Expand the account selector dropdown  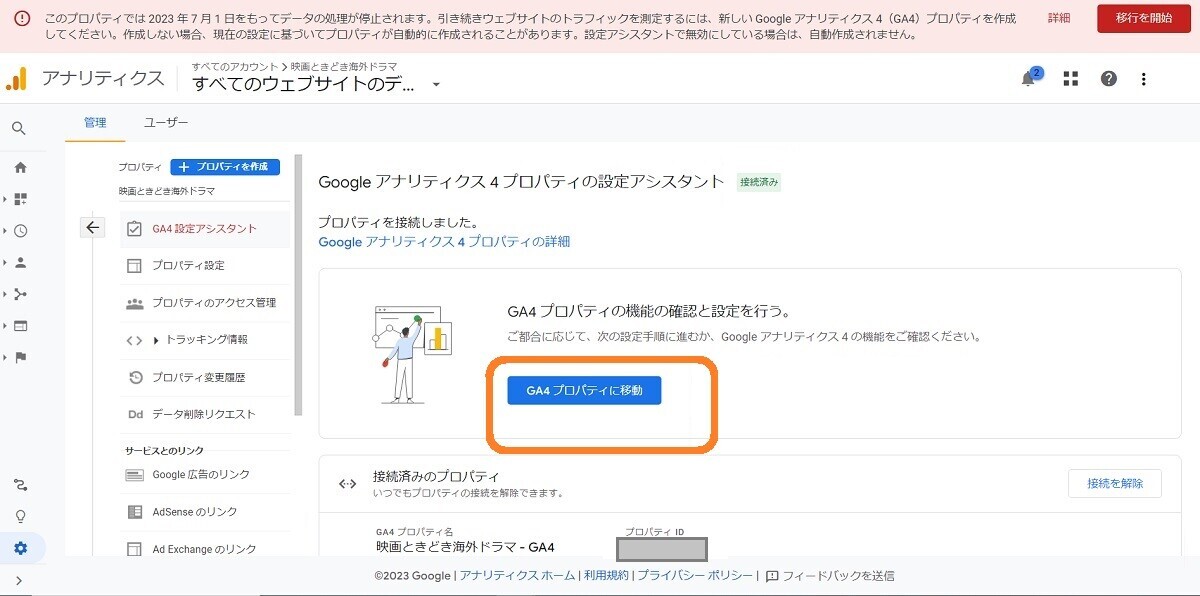coord(435,85)
